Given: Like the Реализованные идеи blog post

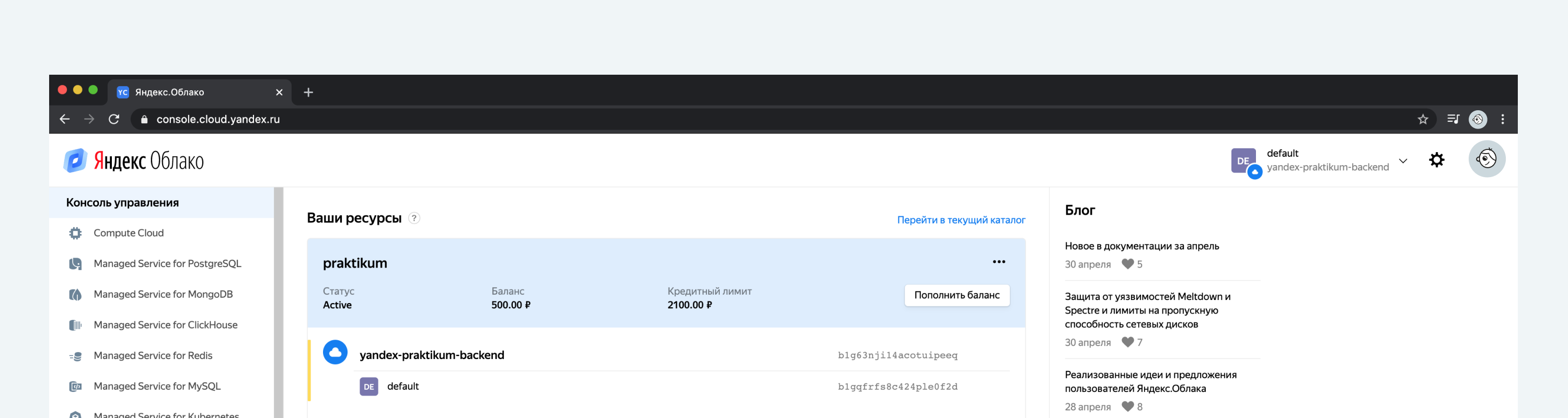Looking at the screenshot, I should [1128, 407].
